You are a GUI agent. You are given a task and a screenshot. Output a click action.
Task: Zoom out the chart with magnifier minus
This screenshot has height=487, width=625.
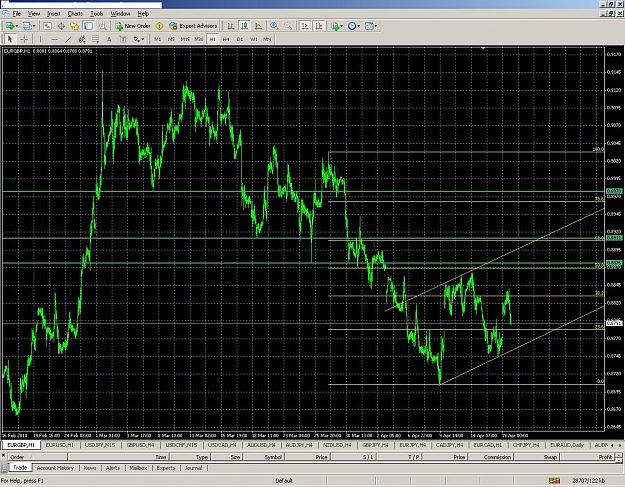pos(288,26)
